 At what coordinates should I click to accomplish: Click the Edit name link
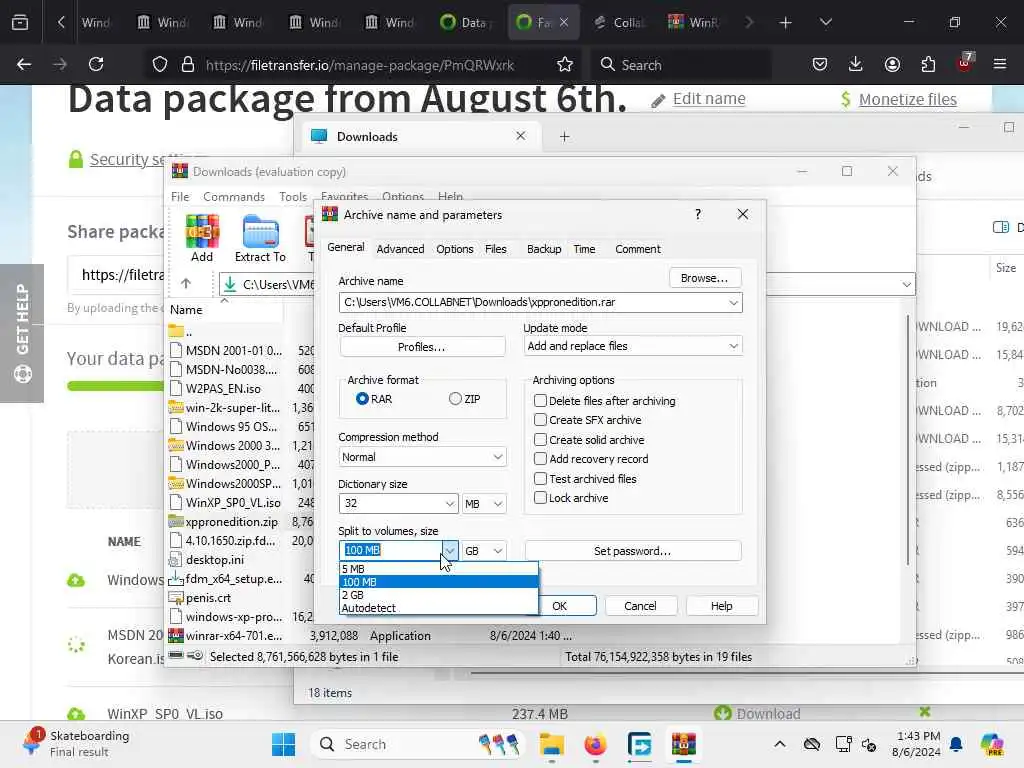click(709, 99)
